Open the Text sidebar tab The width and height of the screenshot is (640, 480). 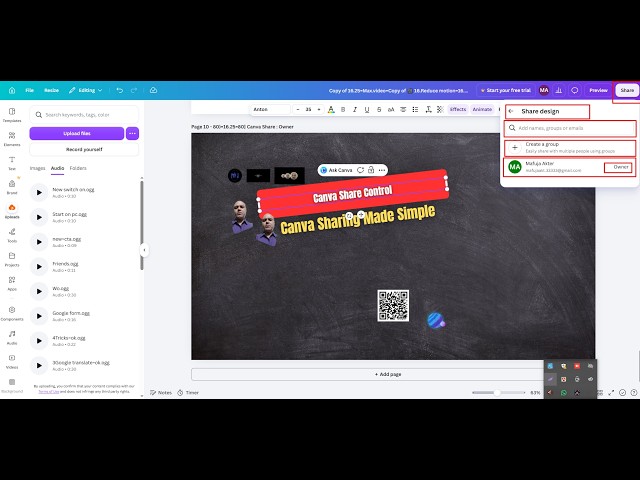[12, 163]
